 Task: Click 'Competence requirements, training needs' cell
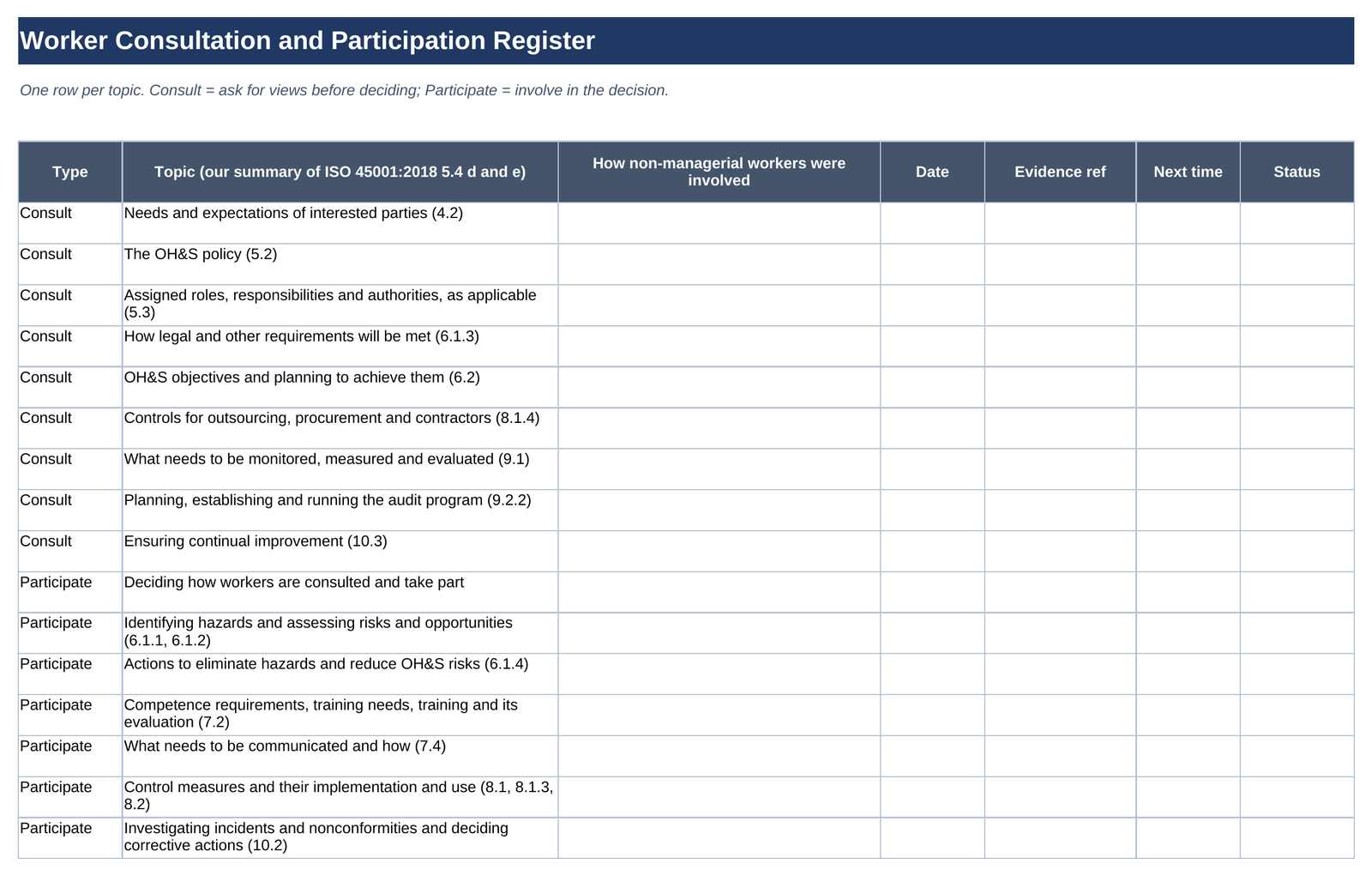340,715
